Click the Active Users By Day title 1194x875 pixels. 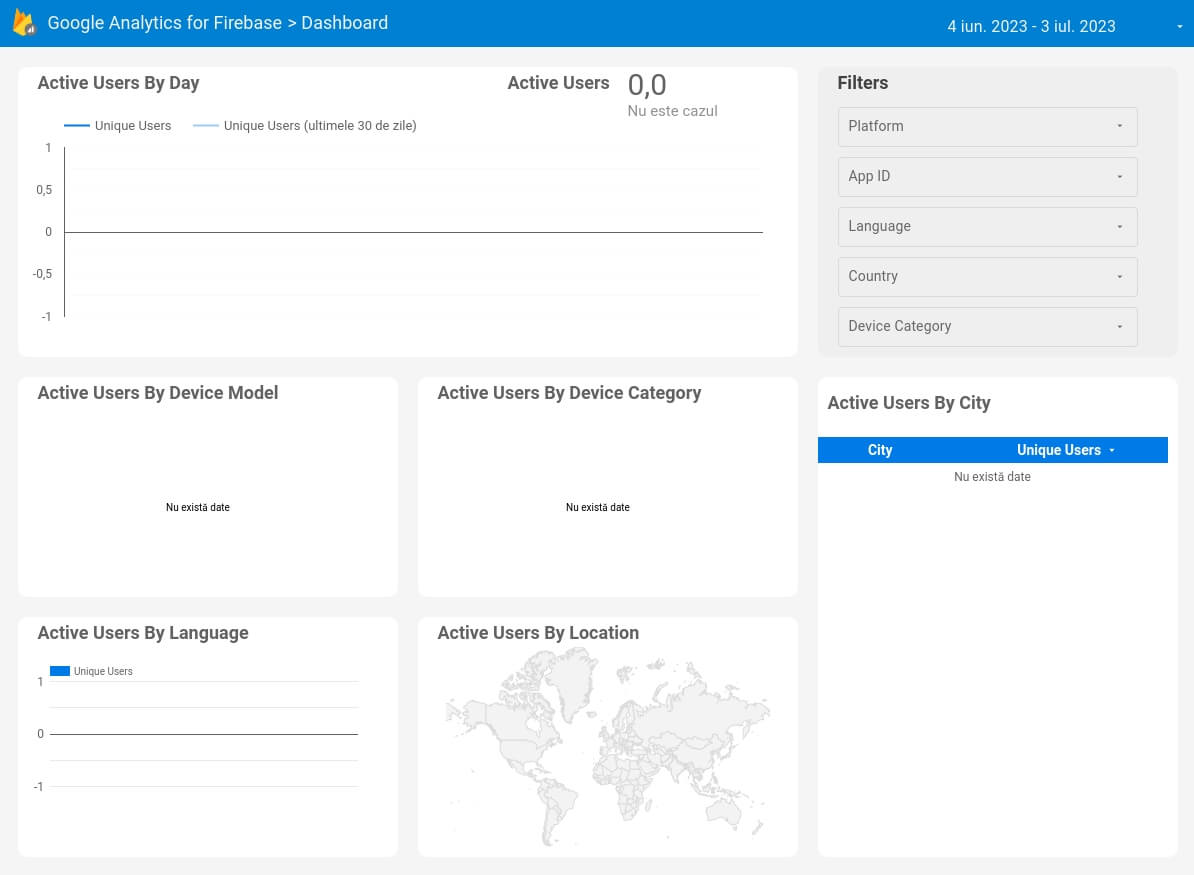(x=118, y=83)
